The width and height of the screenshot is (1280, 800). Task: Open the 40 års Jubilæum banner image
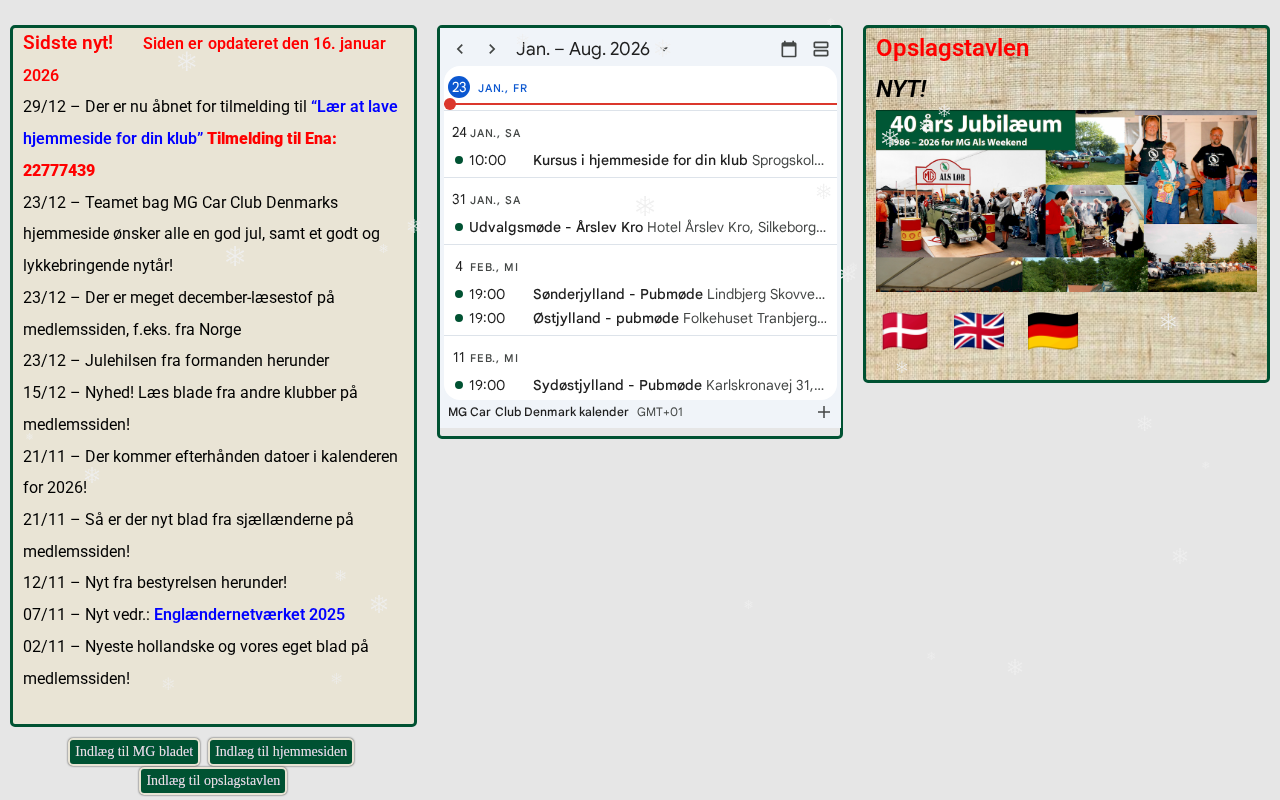[x=1066, y=201]
